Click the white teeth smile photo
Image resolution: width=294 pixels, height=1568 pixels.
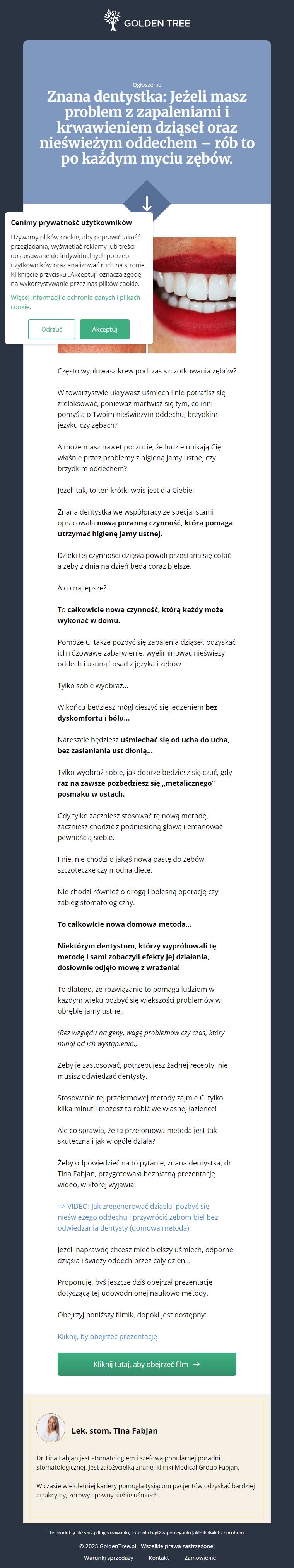192,295
